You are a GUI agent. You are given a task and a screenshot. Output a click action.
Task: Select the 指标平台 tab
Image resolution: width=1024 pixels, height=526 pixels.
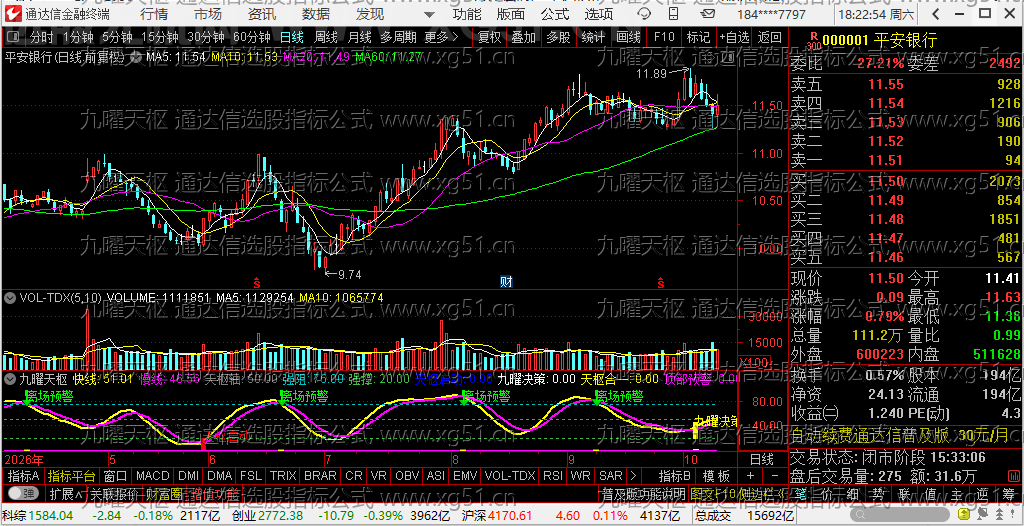(72, 476)
